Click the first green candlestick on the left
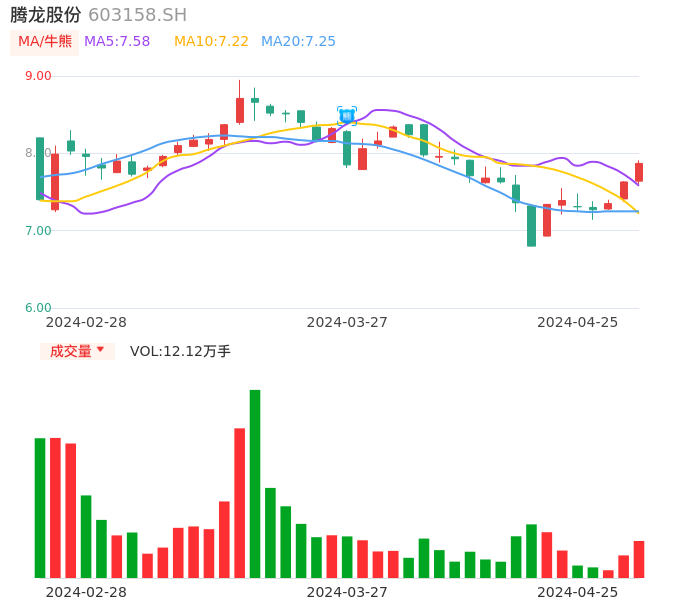The width and height of the screenshot is (686, 606). [40, 168]
